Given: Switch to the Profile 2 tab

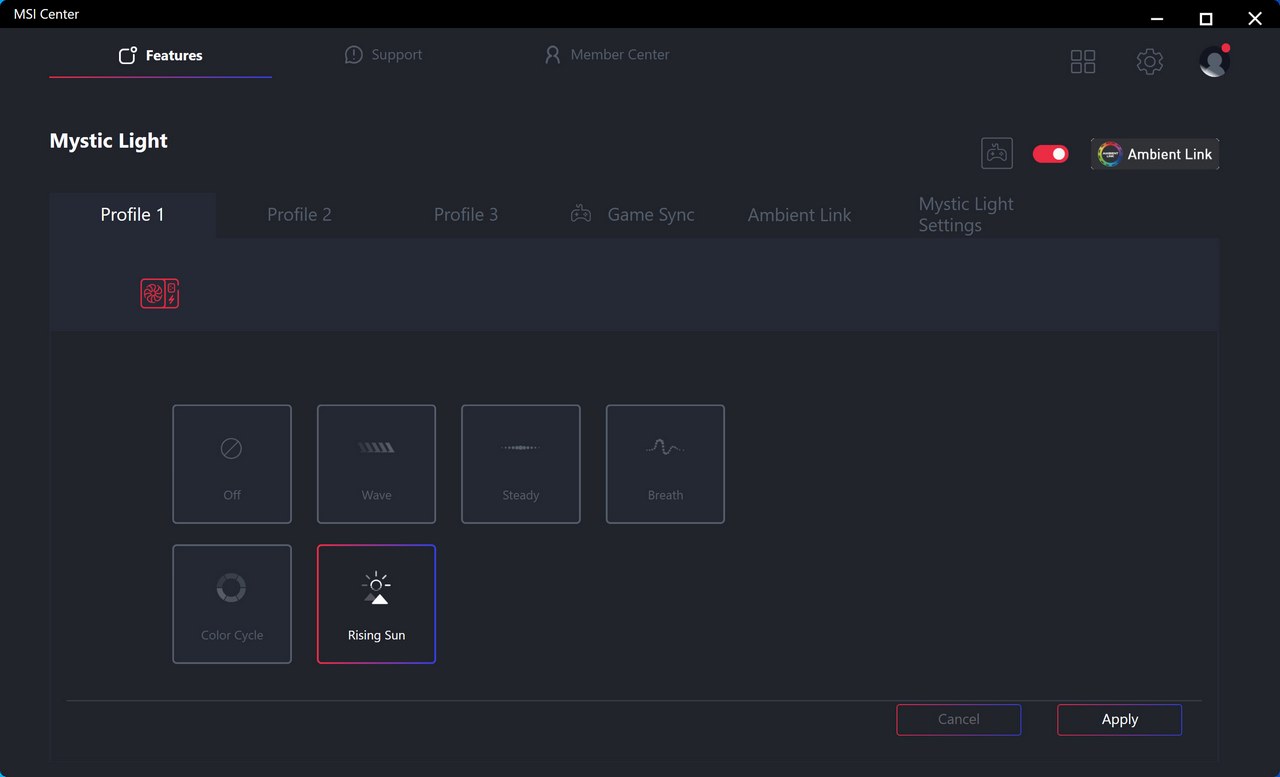Looking at the screenshot, I should tap(299, 215).
